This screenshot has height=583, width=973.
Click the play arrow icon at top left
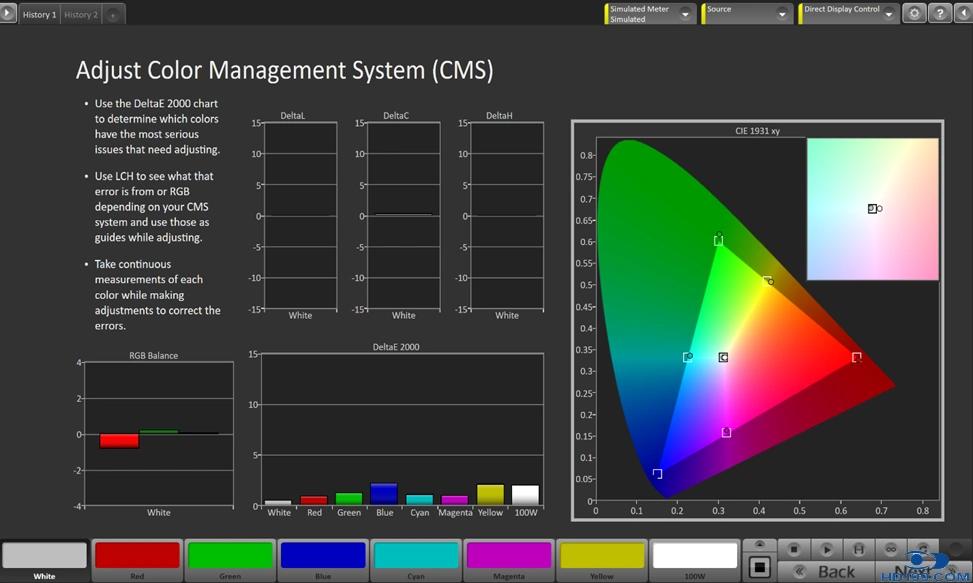click(x=8, y=14)
